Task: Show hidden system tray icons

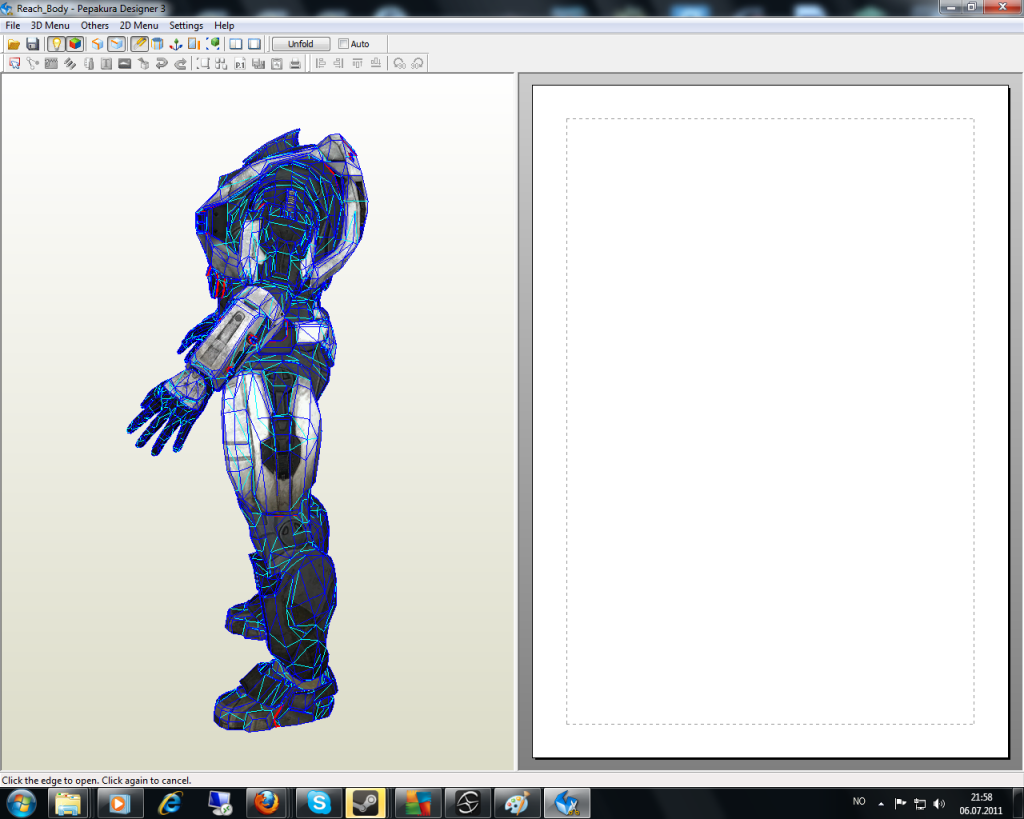Action: 881,803
